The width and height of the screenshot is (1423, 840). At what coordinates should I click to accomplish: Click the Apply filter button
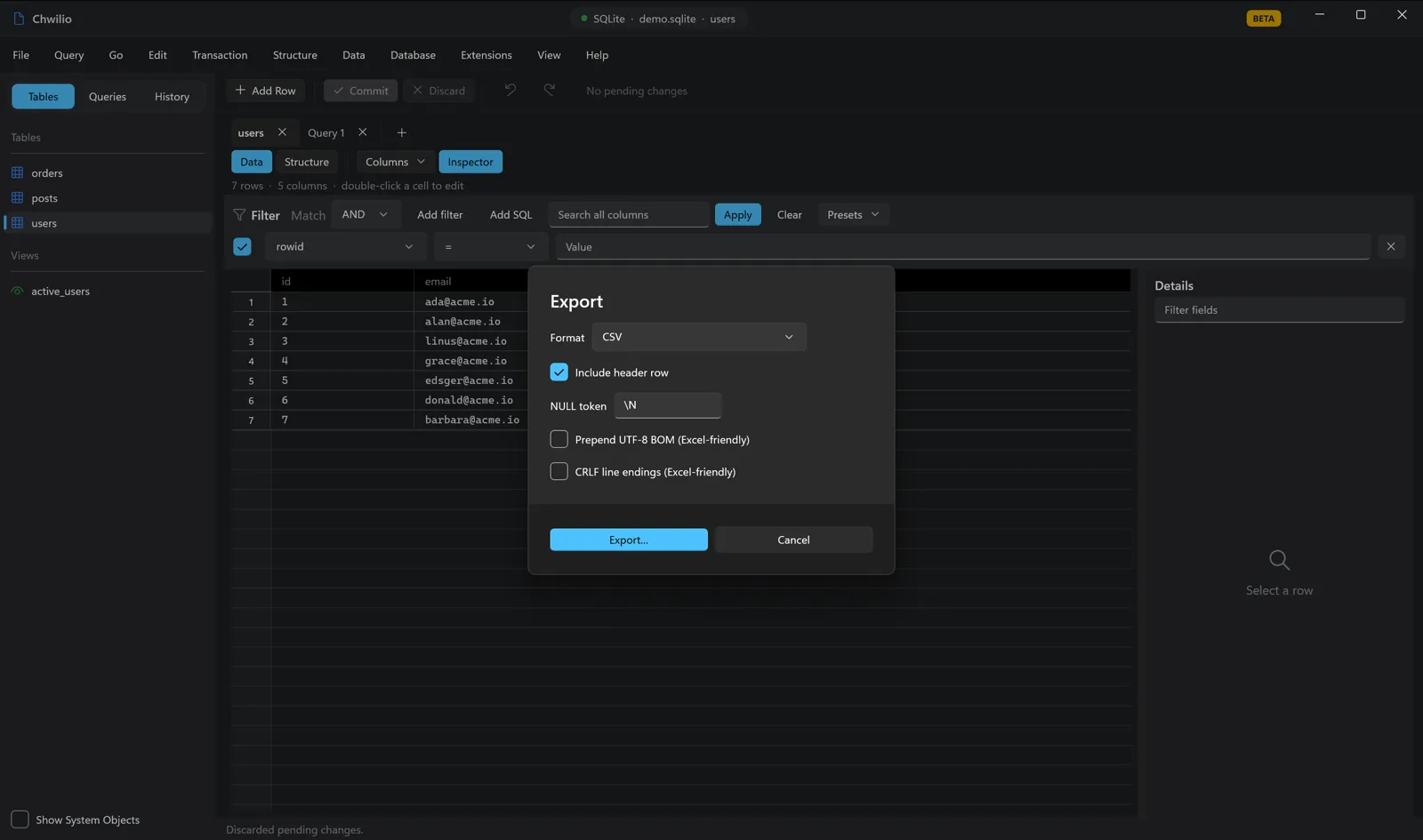[x=737, y=214]
